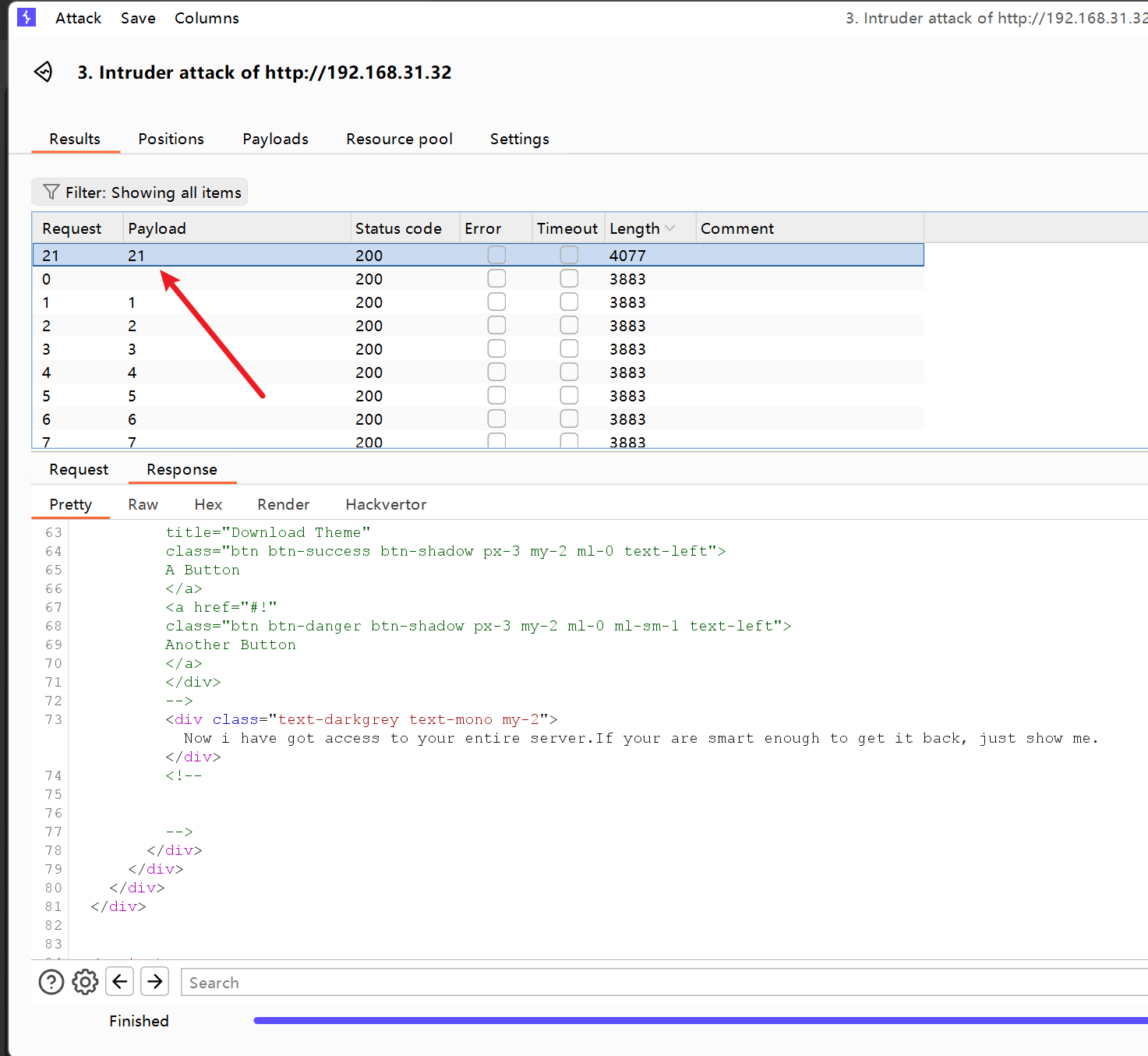Toggle Timeout checkbox for request 4
The image size is (1148, 1056).
point(569,372)
